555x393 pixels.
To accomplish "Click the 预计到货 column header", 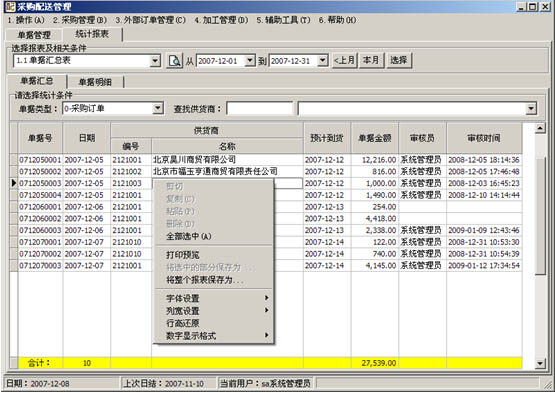I will (327, 138).
